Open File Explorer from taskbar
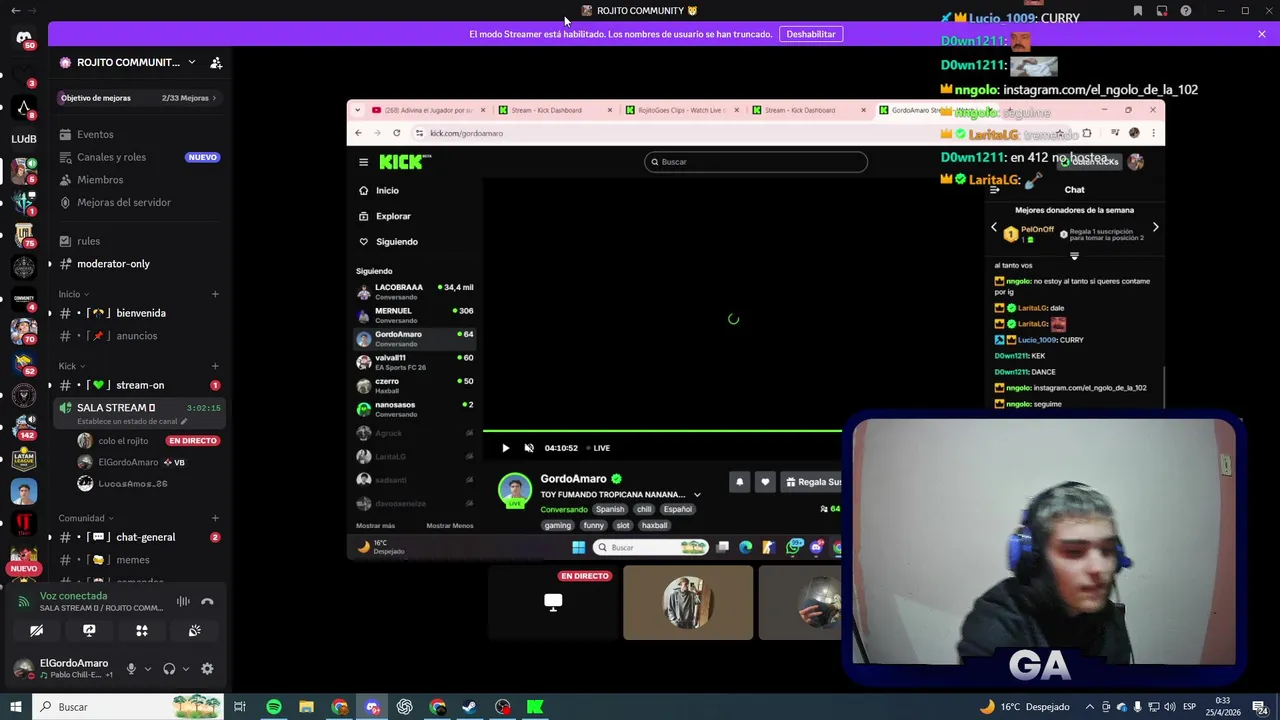 tap(307, 707)
